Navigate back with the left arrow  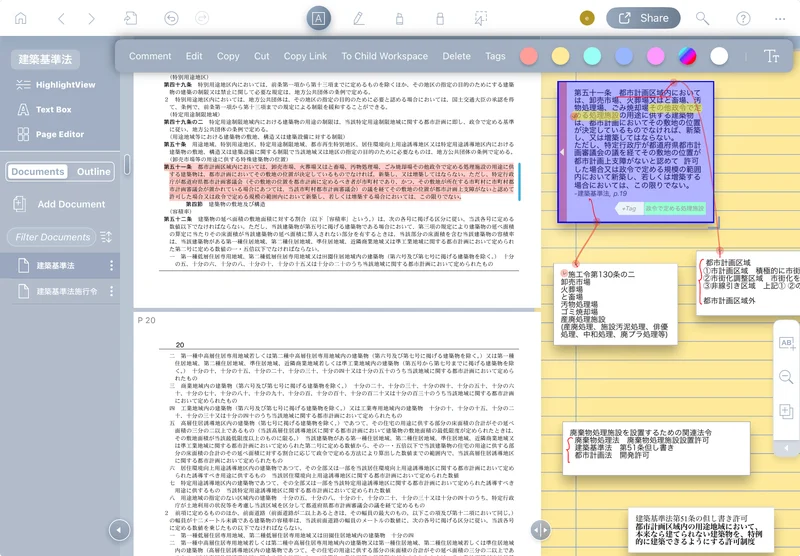coord(61,19)
